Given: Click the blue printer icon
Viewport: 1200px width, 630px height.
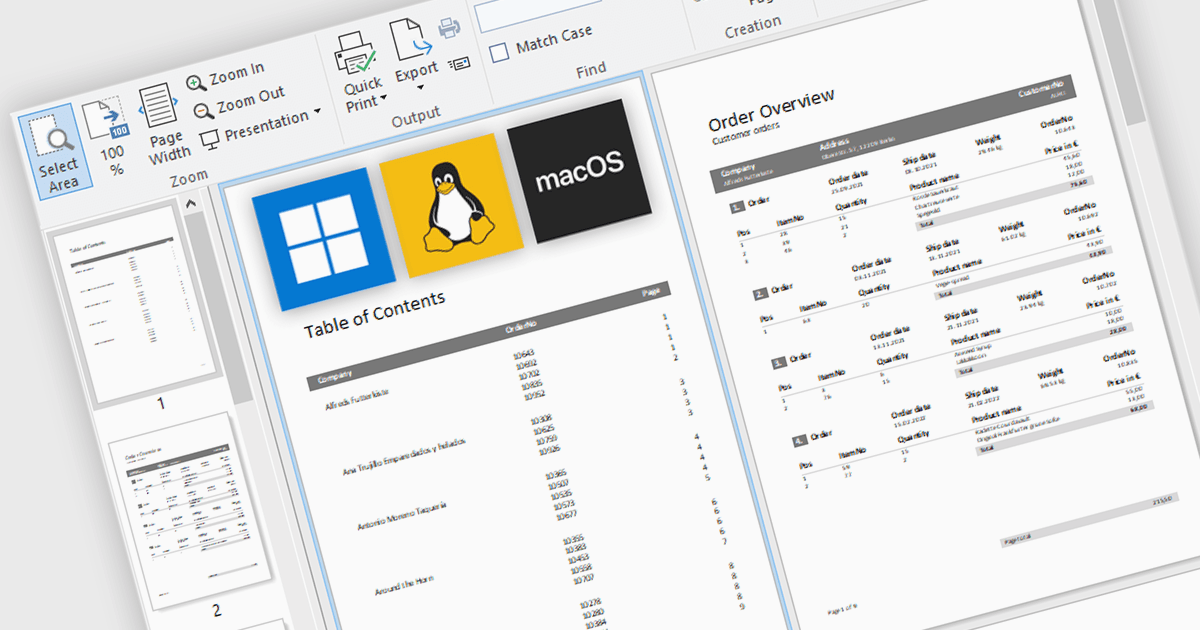Looking at the screenshot, I should tap(449, 28).
